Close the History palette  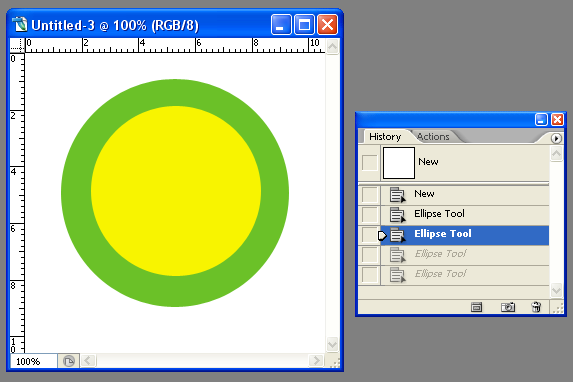(x=557, y=120)
